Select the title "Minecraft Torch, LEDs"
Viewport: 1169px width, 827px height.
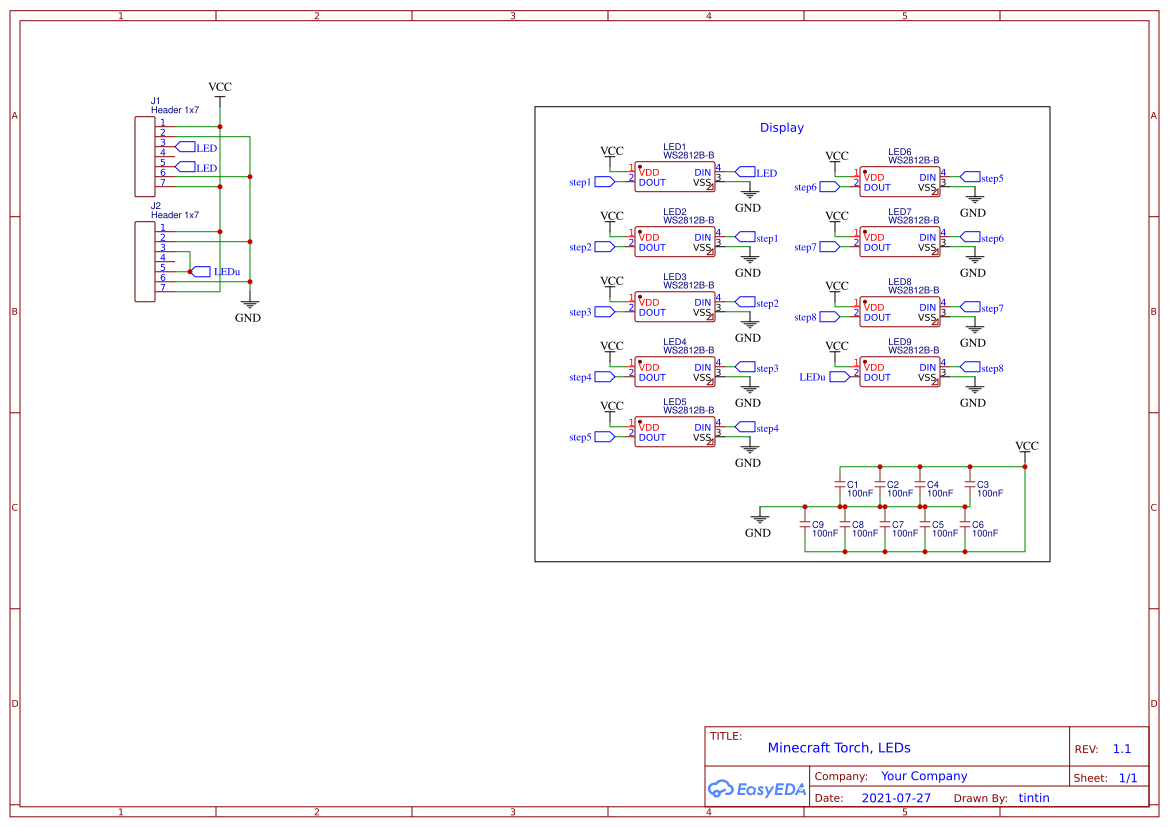[839, 748]
